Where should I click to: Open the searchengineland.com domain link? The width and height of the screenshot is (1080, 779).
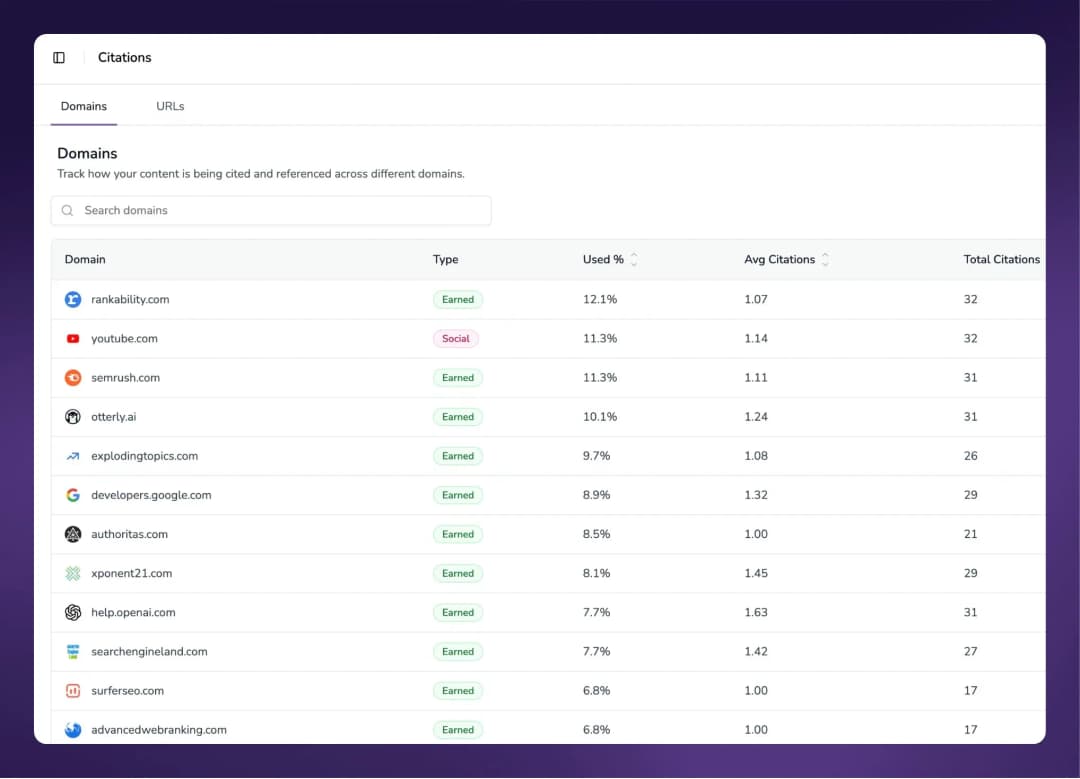click(x=149, y=652)
